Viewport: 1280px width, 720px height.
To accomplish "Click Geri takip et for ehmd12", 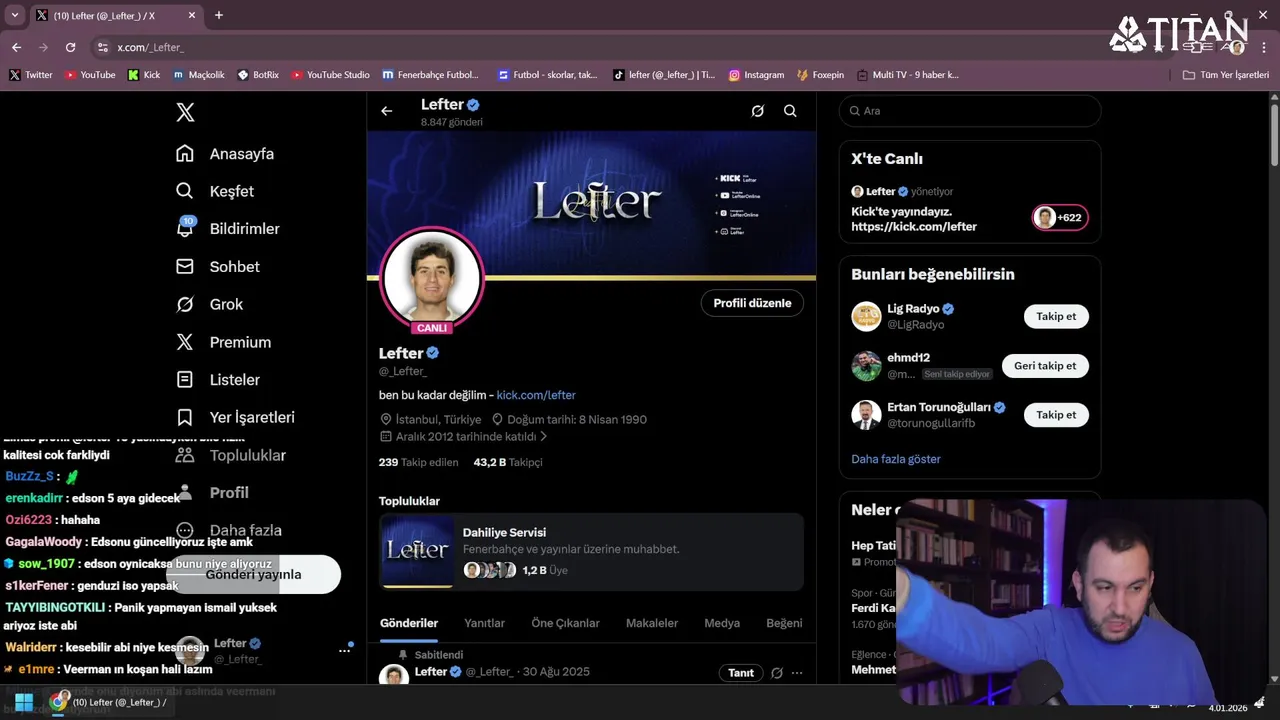I will 1045,366.
